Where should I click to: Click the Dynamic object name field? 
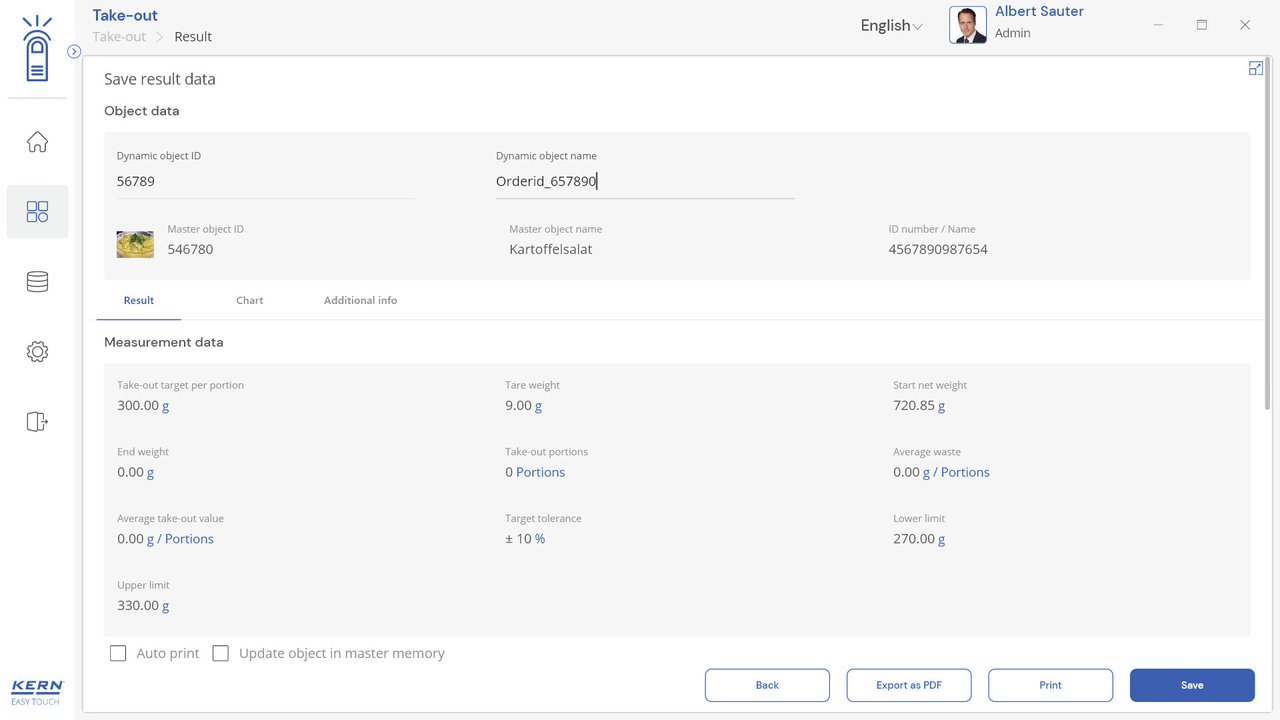click(644, 181)
